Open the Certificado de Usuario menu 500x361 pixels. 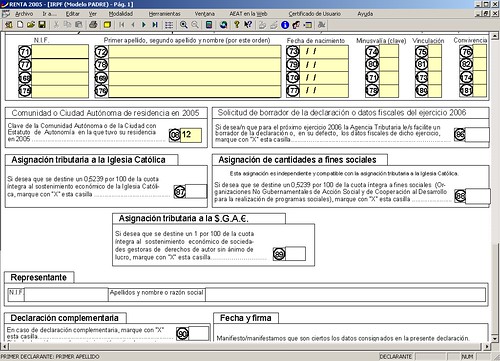point(315,14)
